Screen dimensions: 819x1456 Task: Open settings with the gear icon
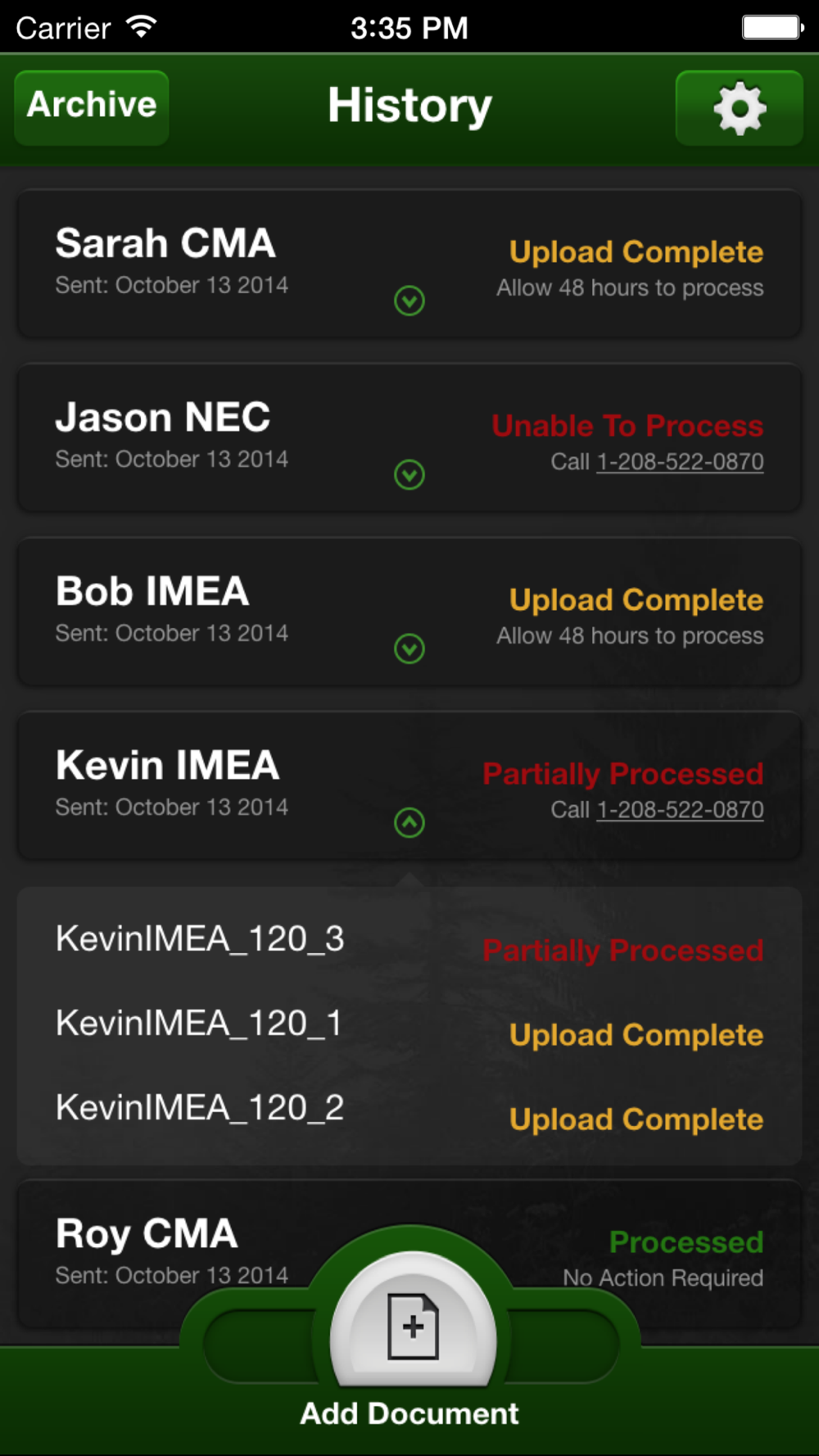pyautogui.click(x=739, y=108)
